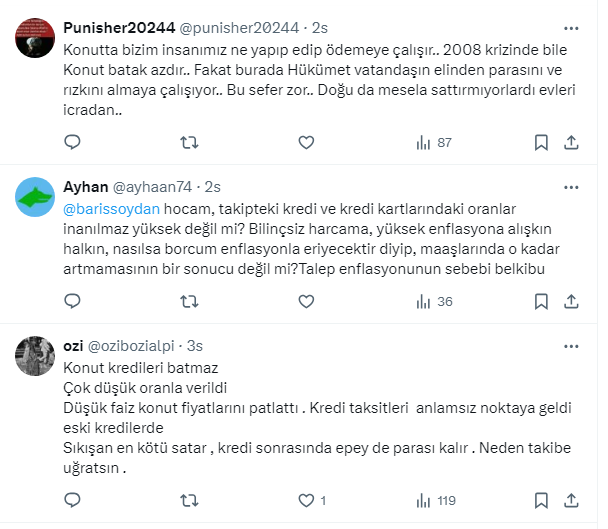Screen dimensions: 608x529
Task: Retweet ozi's tweet
Action: [x=188, y=499]
